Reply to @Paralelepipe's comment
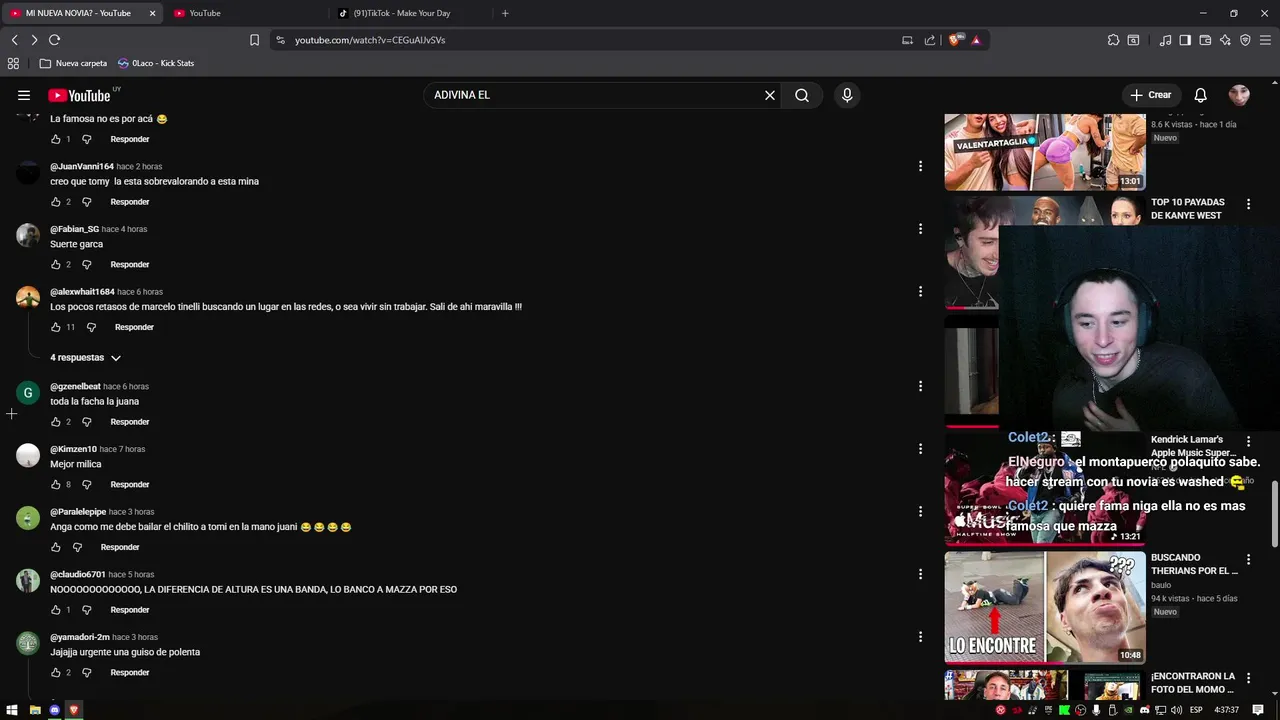The image size is (1280, 720). pos(120,547)
